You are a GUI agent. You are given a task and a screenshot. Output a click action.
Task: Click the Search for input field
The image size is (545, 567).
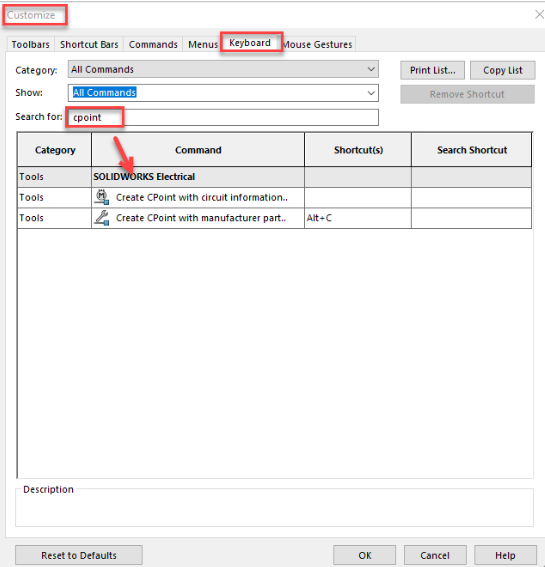223,118
